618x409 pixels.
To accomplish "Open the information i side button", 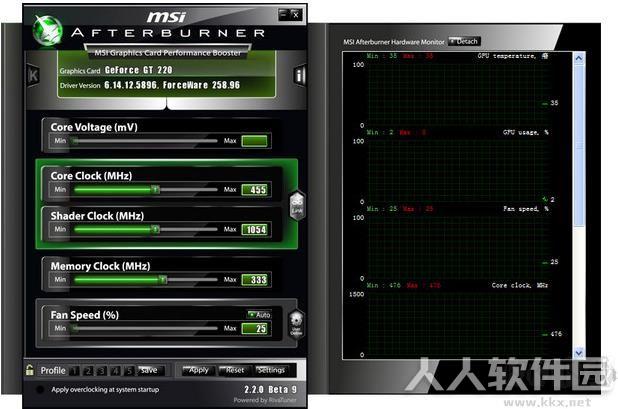I will (300, 75).
